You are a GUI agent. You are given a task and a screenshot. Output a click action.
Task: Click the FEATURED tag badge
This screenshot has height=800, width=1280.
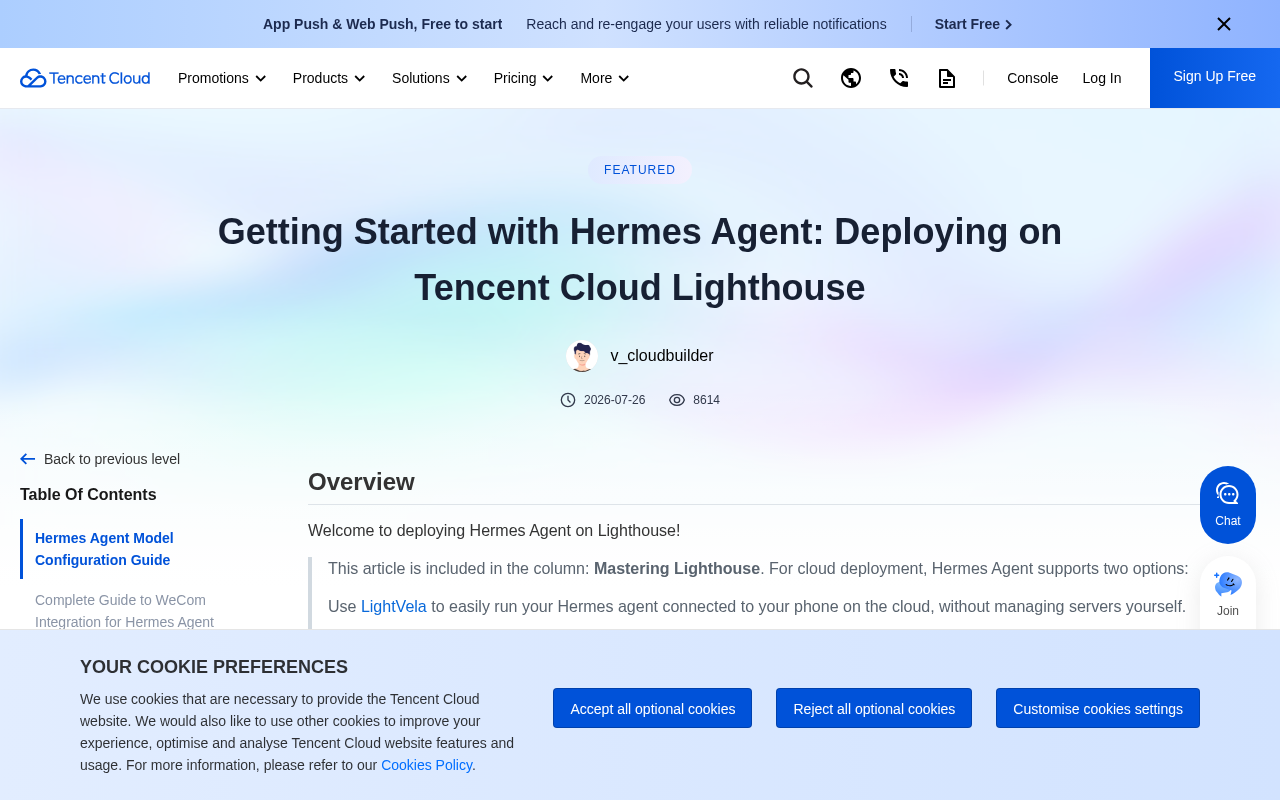click(640, 170)
